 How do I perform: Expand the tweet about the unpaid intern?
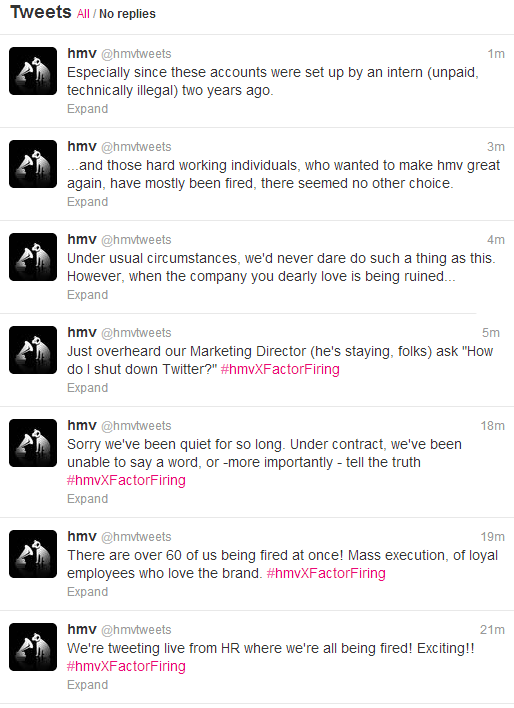tap(88, 109)
